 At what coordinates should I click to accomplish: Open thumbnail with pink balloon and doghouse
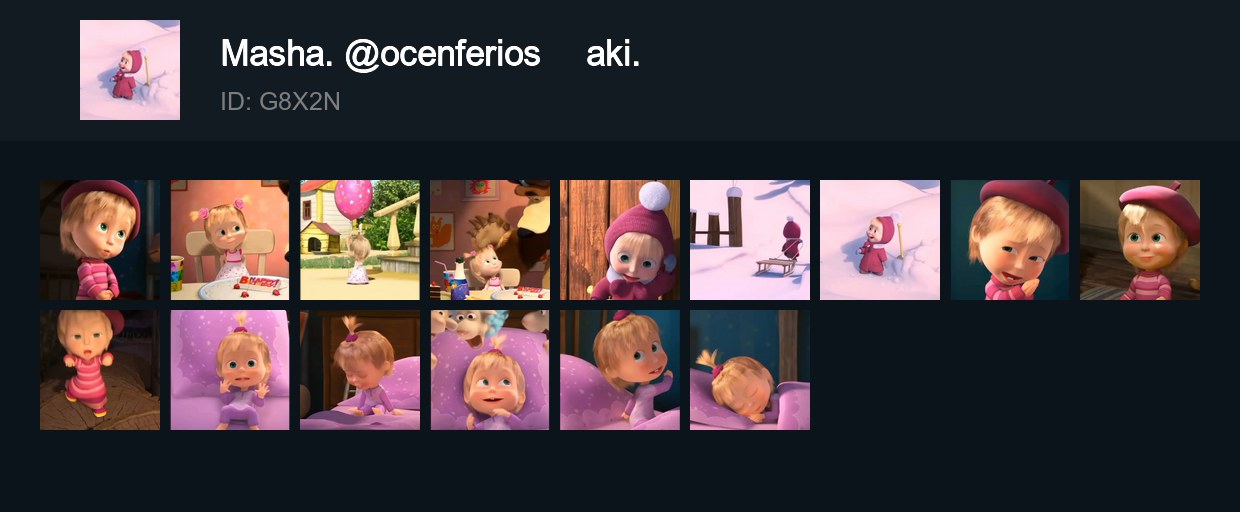click(360, 240)
